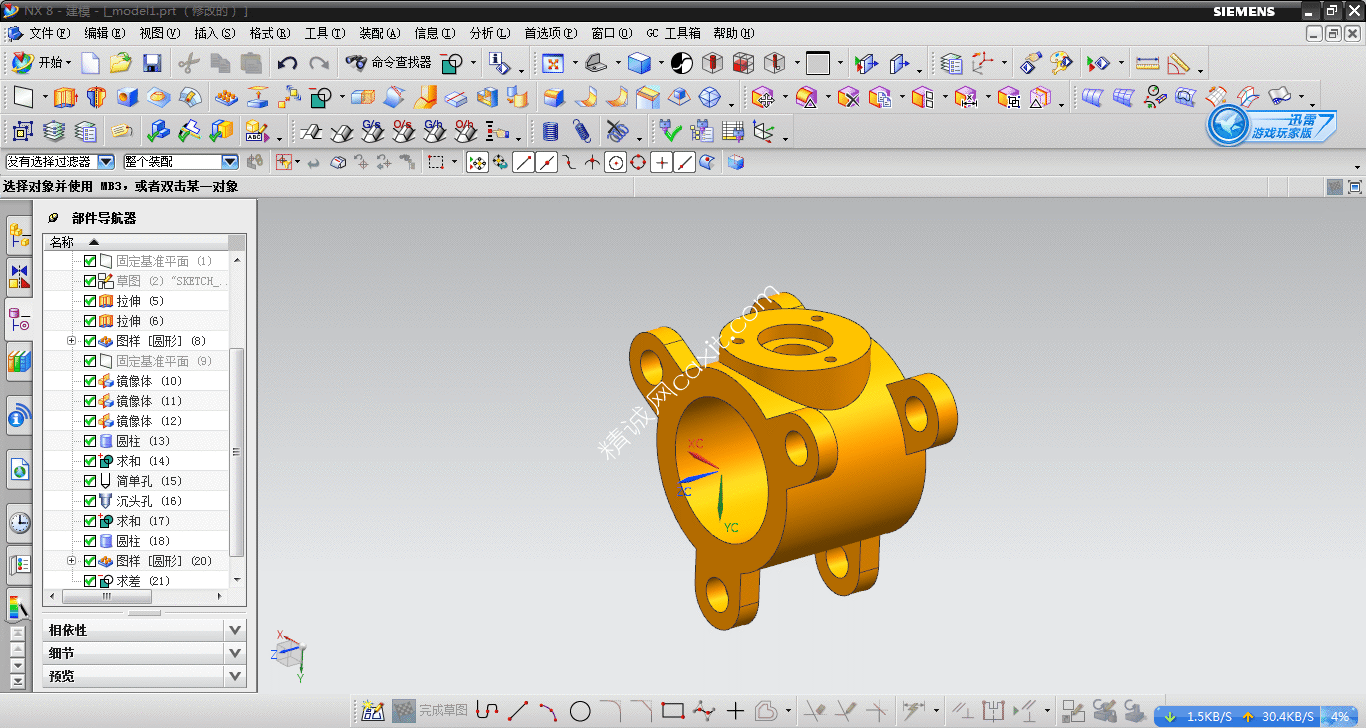Screen dimensions: 1366x728
Task: Open the Assembly Navigator sidebar tab
Action: click(19, 236)
